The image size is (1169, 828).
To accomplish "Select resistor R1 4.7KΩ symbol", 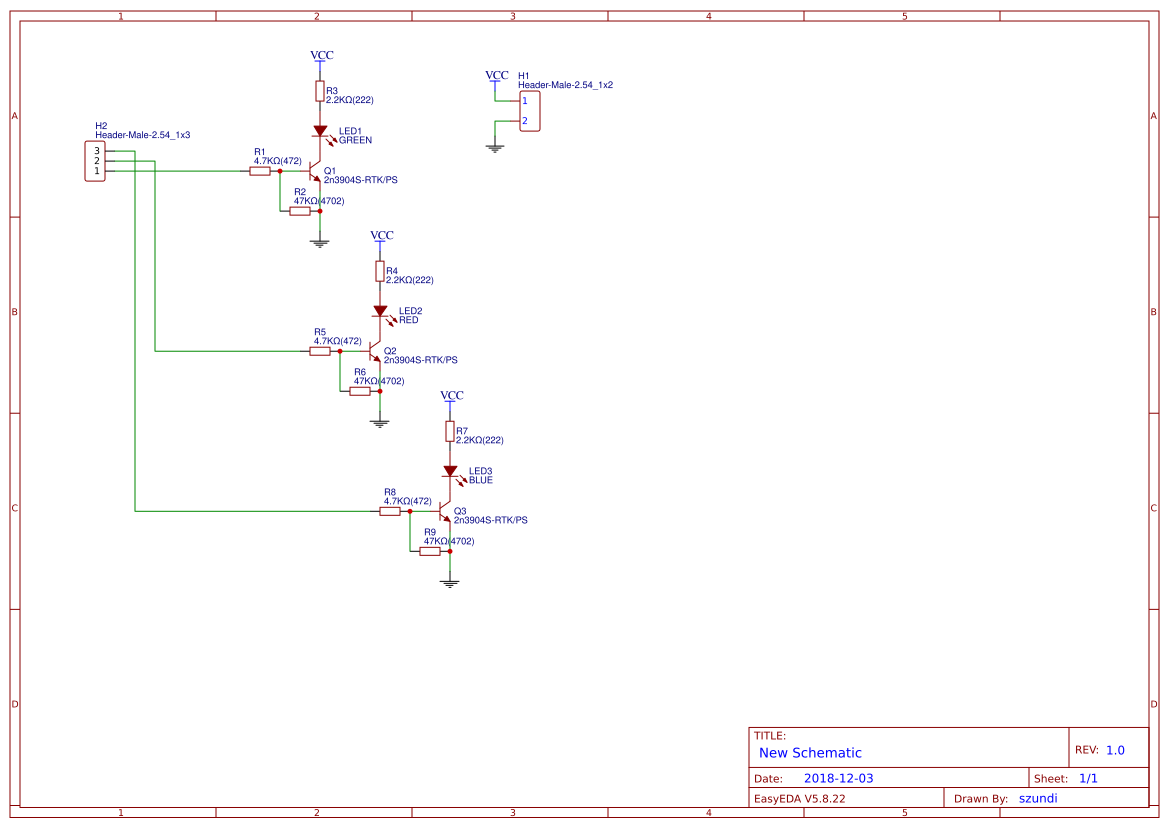I will pyautogui.click(x=258, y=170).
